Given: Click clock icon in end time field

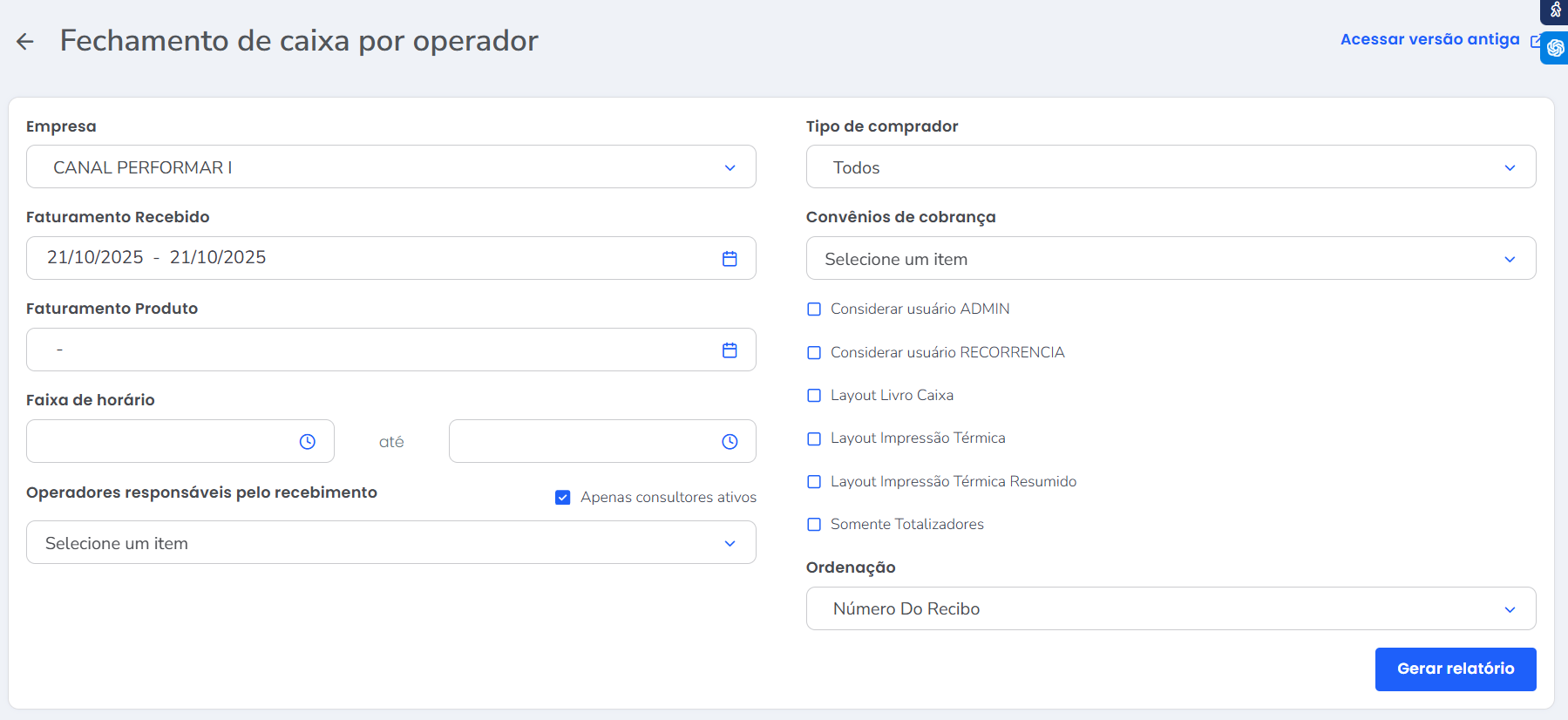Looking at the screenshot, I should pos(730,442).
